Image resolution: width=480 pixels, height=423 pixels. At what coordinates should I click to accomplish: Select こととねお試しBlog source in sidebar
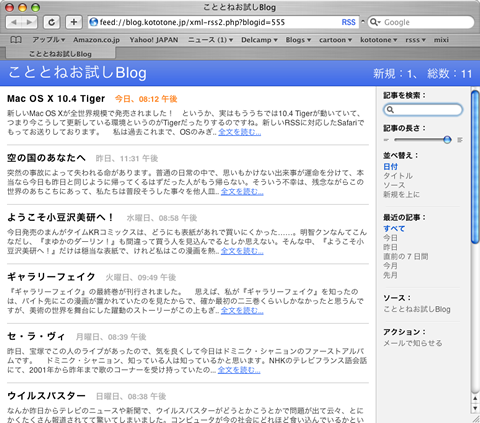417,309
